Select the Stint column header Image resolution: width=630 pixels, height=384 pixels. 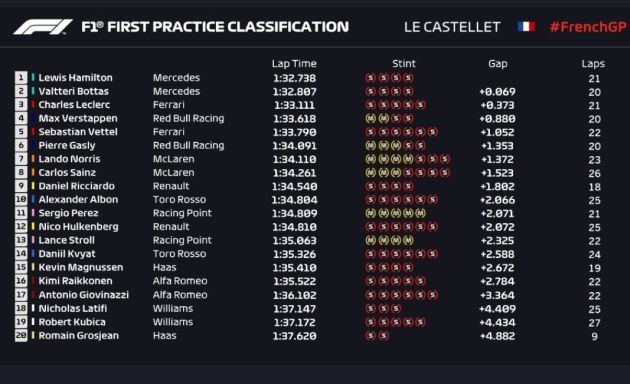click(x=404, y=63)
